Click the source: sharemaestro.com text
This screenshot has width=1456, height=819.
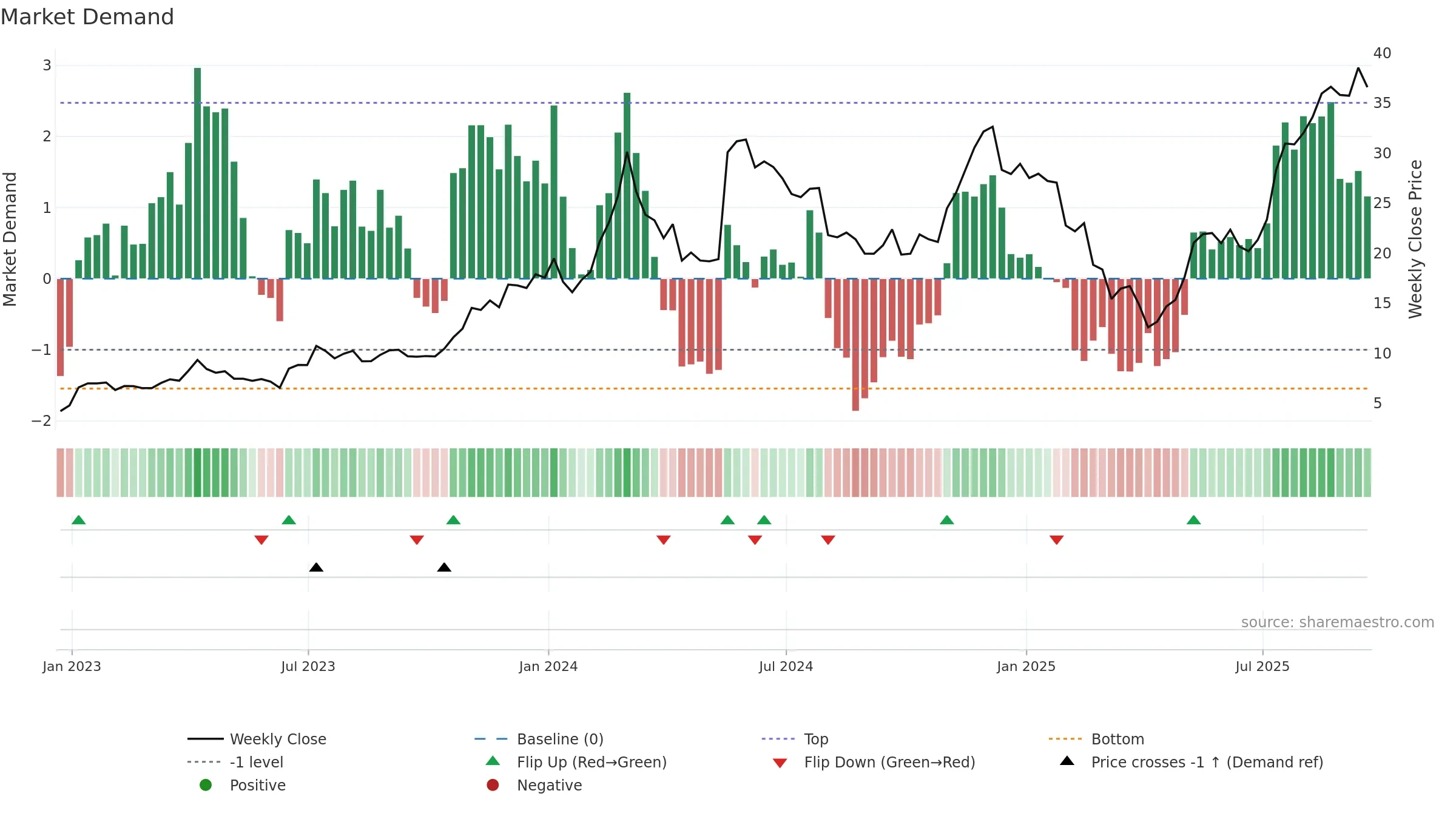coord(1338,622)
